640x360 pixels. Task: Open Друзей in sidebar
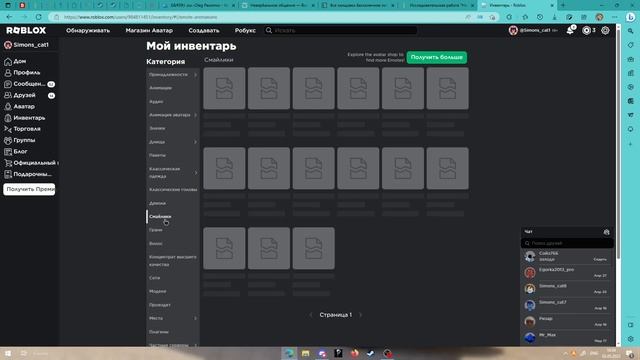pos(24,95)
